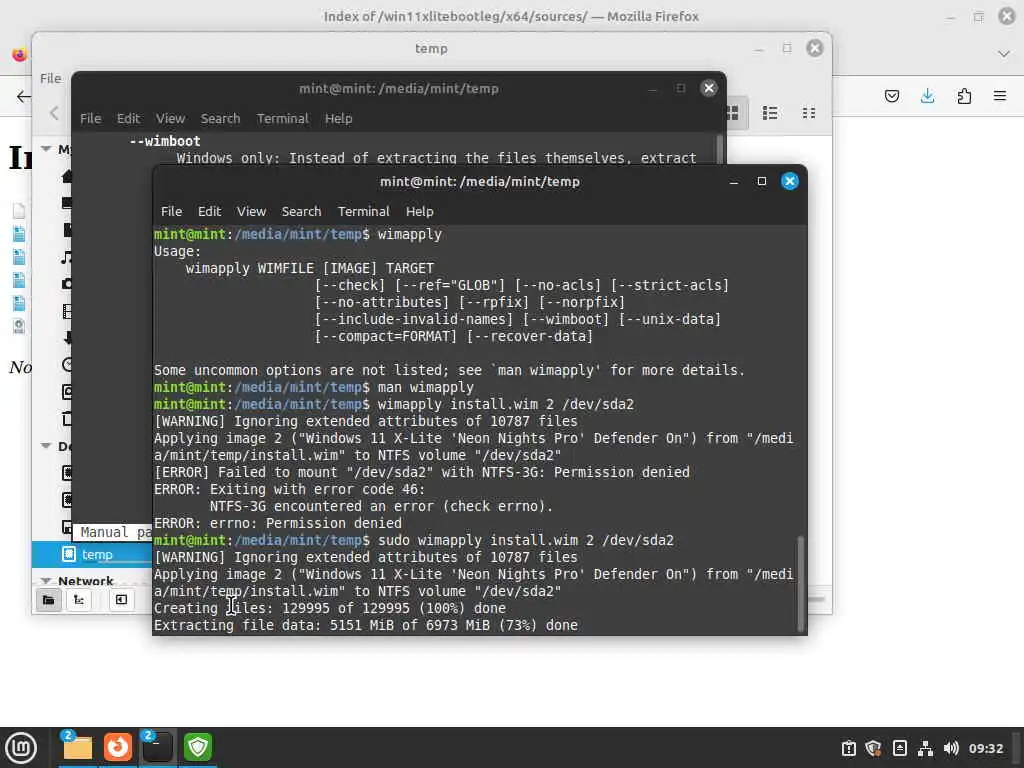The height and width of the screenshot is (768, 1024).
Task: Click 'sudo wimapply install.wim 2 /dev/sda2' command
Action: [x=526, y=541]
